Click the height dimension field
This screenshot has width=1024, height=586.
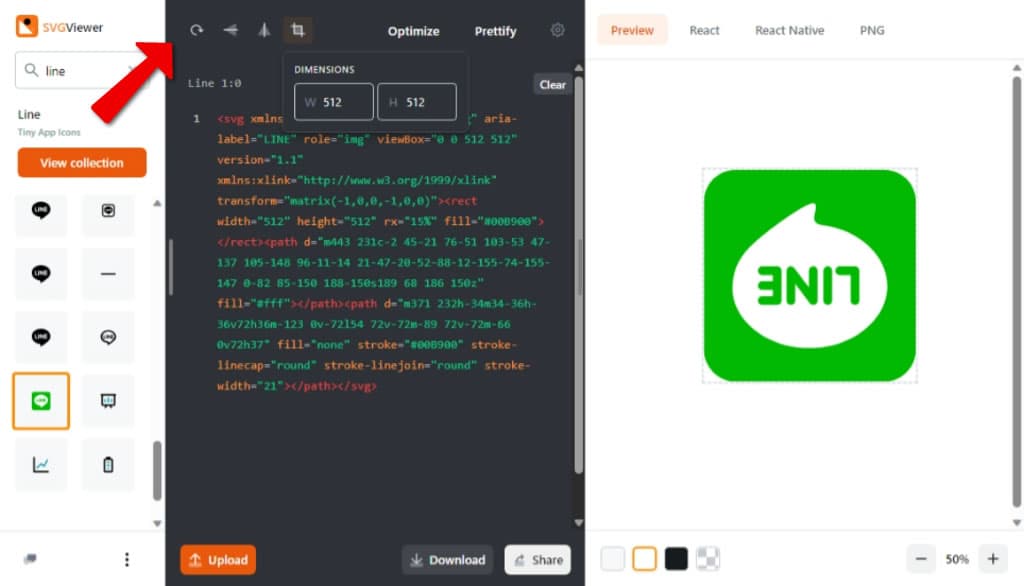[417, 102]
